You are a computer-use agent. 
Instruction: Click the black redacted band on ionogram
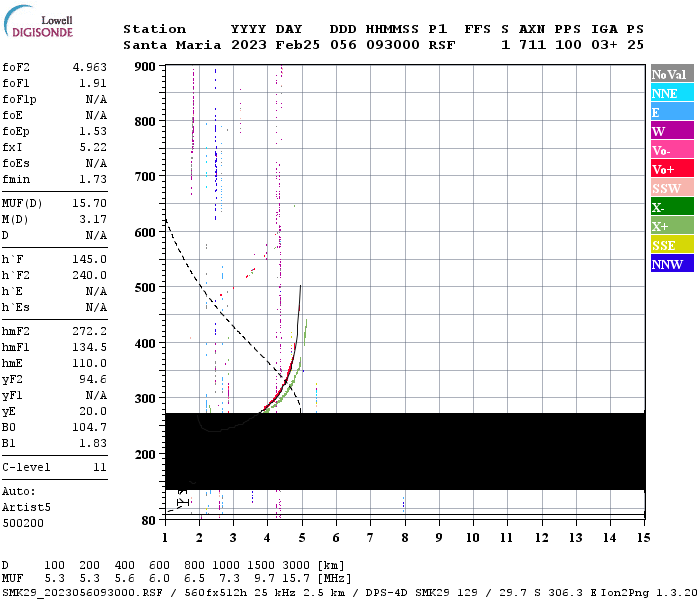(405, 451)
